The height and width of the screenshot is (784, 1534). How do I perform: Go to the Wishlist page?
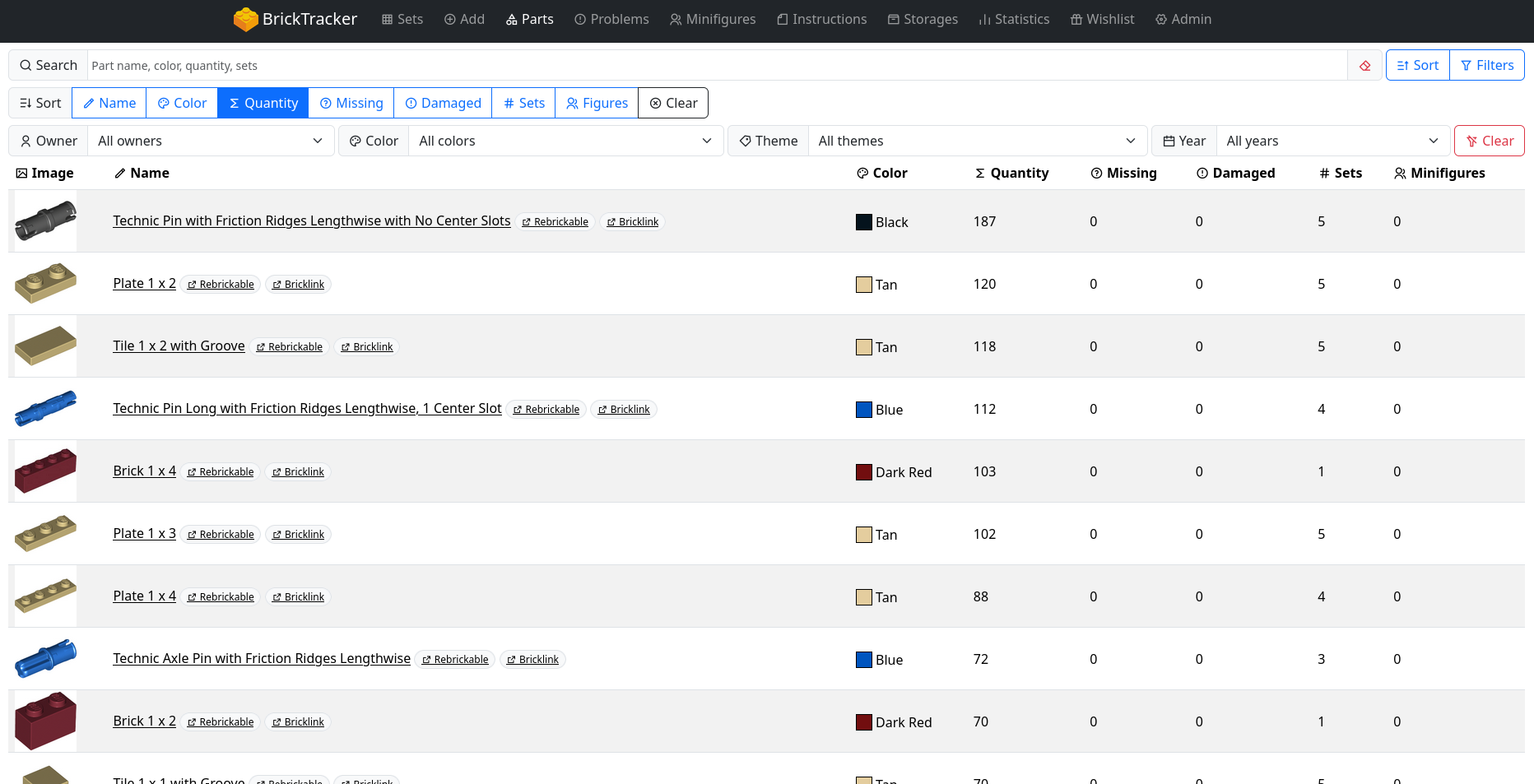click(x=1102, y=19)
